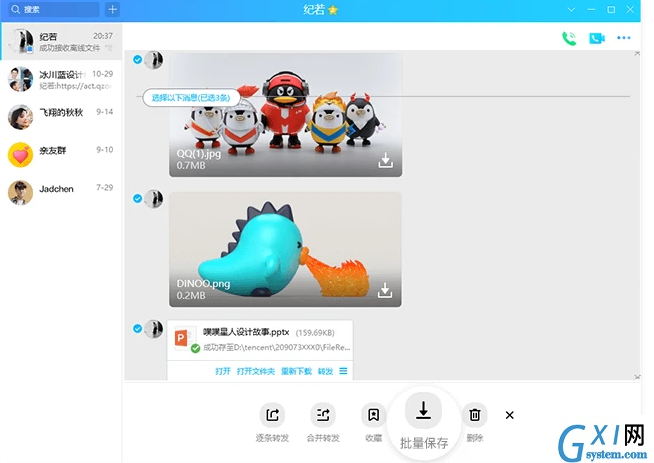Click 打开 link for the pptx file
The height and width of the screenshot is (463, 654).
223,371
